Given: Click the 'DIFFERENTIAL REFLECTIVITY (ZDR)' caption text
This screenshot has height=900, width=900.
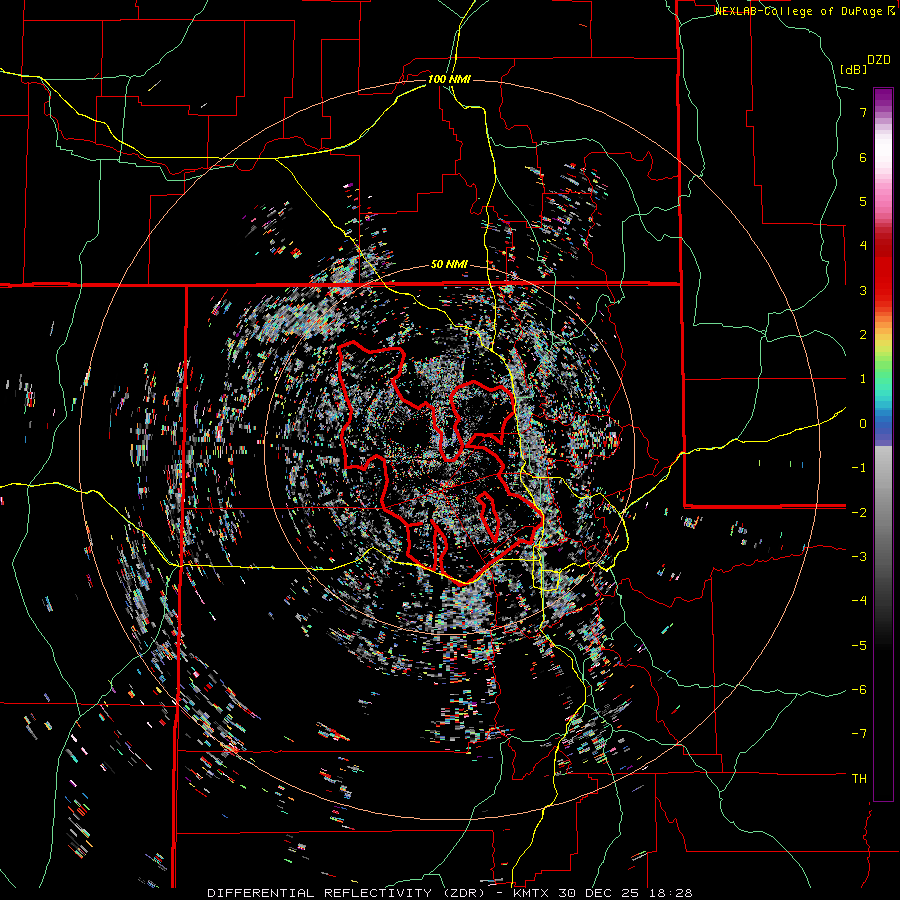Looking at the screenshot, I should (347, 893).
